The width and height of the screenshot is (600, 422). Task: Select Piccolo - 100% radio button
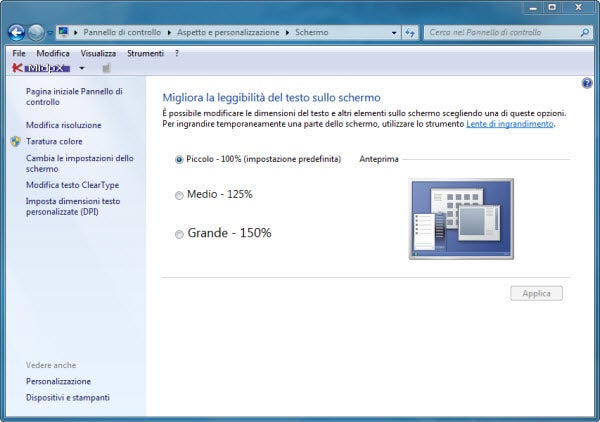tap(179, 160)
